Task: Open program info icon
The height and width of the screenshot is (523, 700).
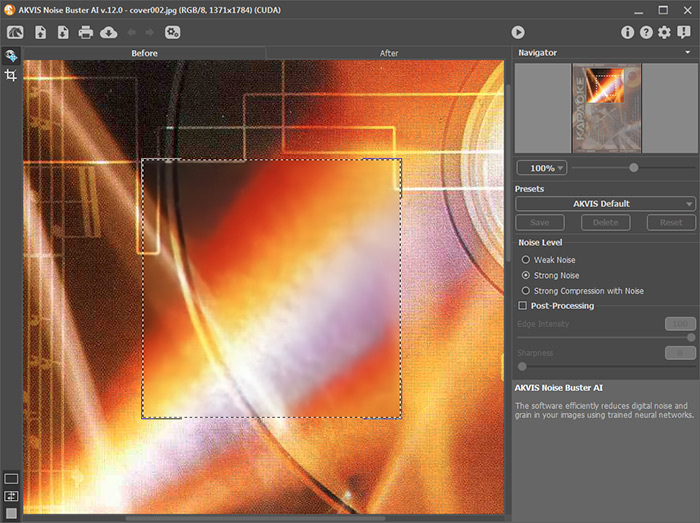Action: 627,32
